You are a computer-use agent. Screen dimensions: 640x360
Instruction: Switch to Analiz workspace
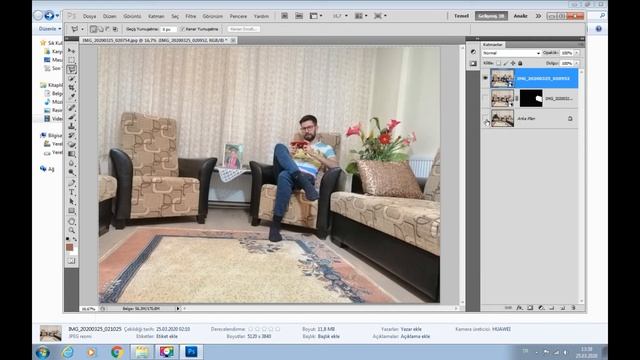(x=520, y=16)
